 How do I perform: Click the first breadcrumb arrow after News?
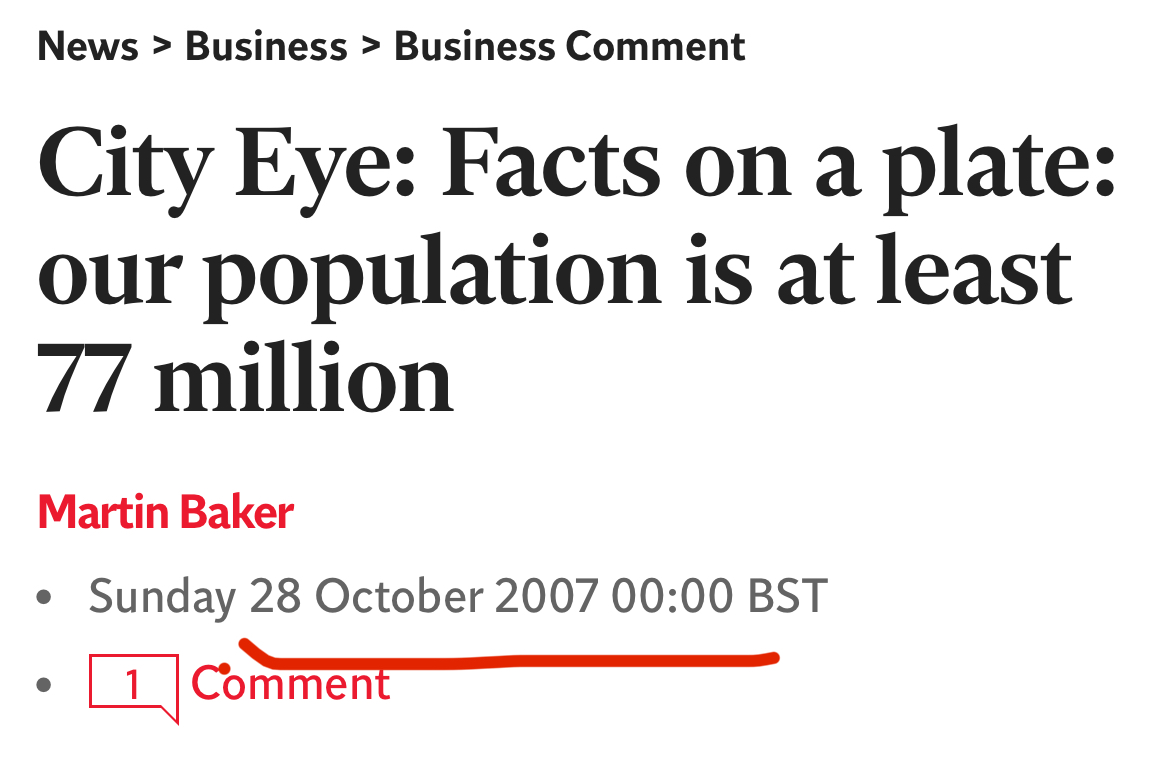[x=162, y=46]
